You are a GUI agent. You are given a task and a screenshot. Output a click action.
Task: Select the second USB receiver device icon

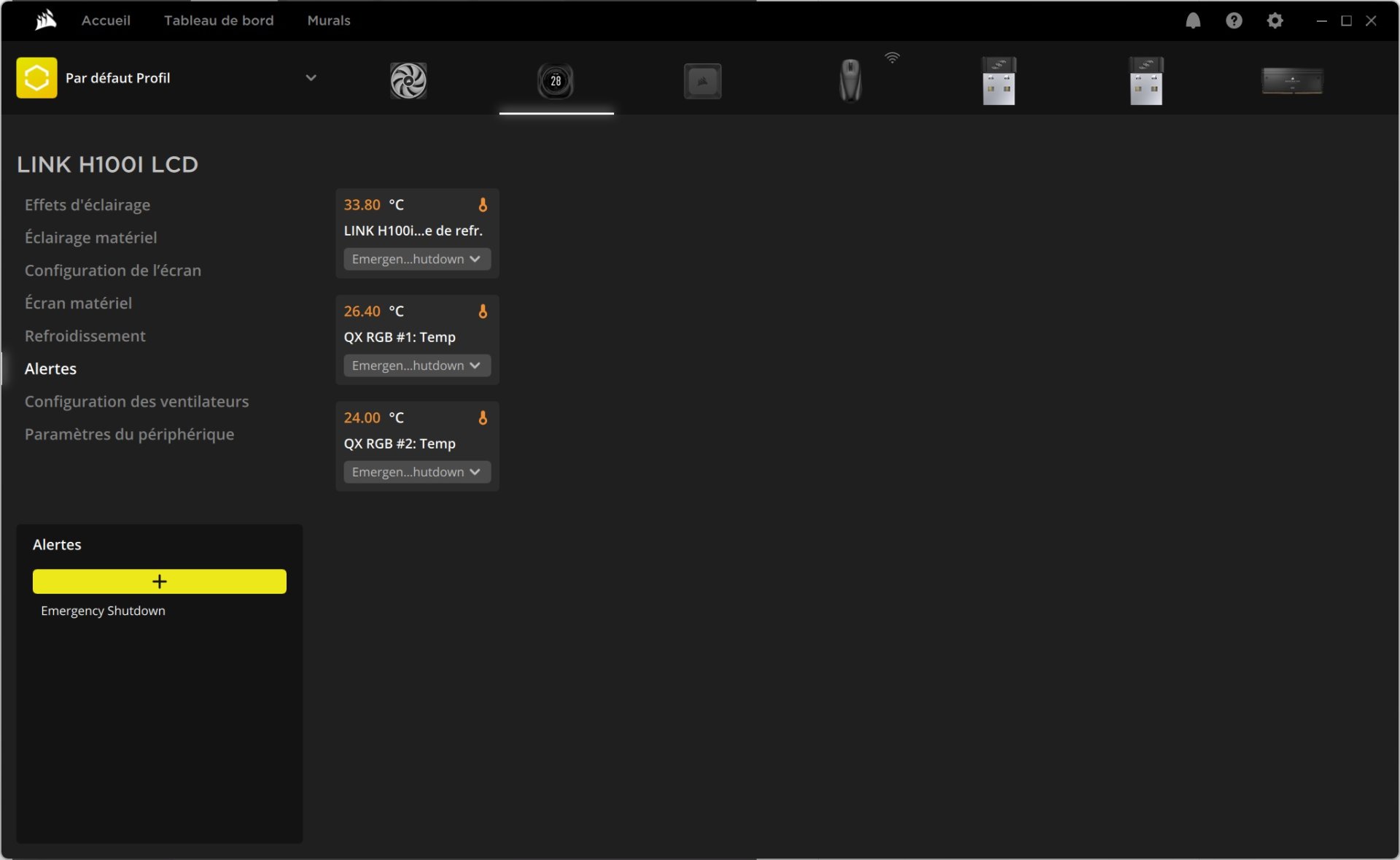pos(1146,80)
